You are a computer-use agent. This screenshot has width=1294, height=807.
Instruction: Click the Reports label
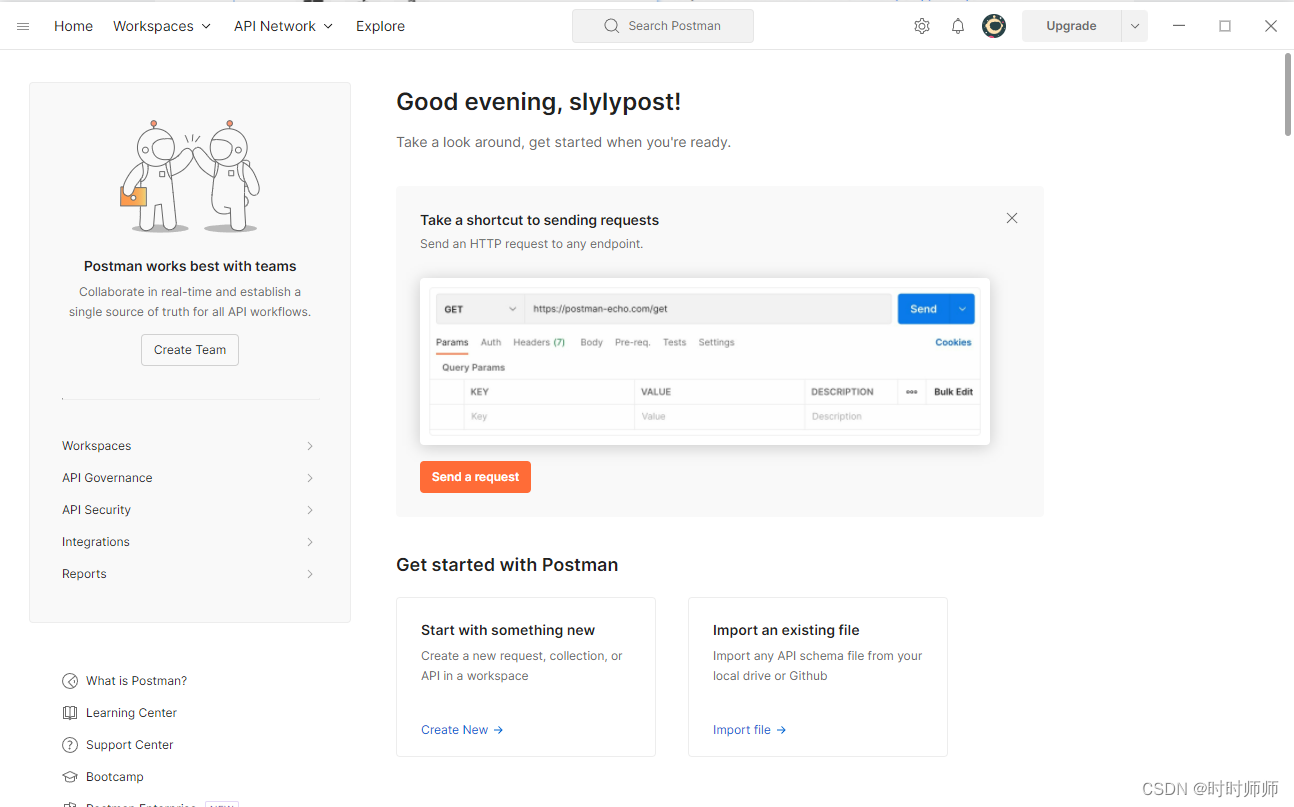click(84, 574)
